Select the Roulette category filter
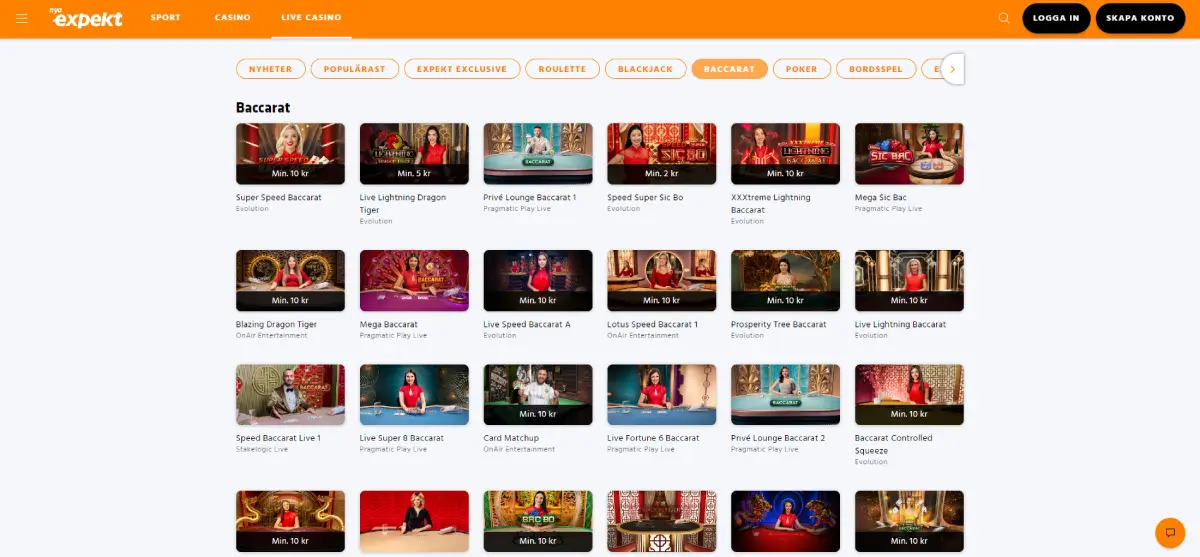The width and height of the screenshot is (1200, 557). 562,69
